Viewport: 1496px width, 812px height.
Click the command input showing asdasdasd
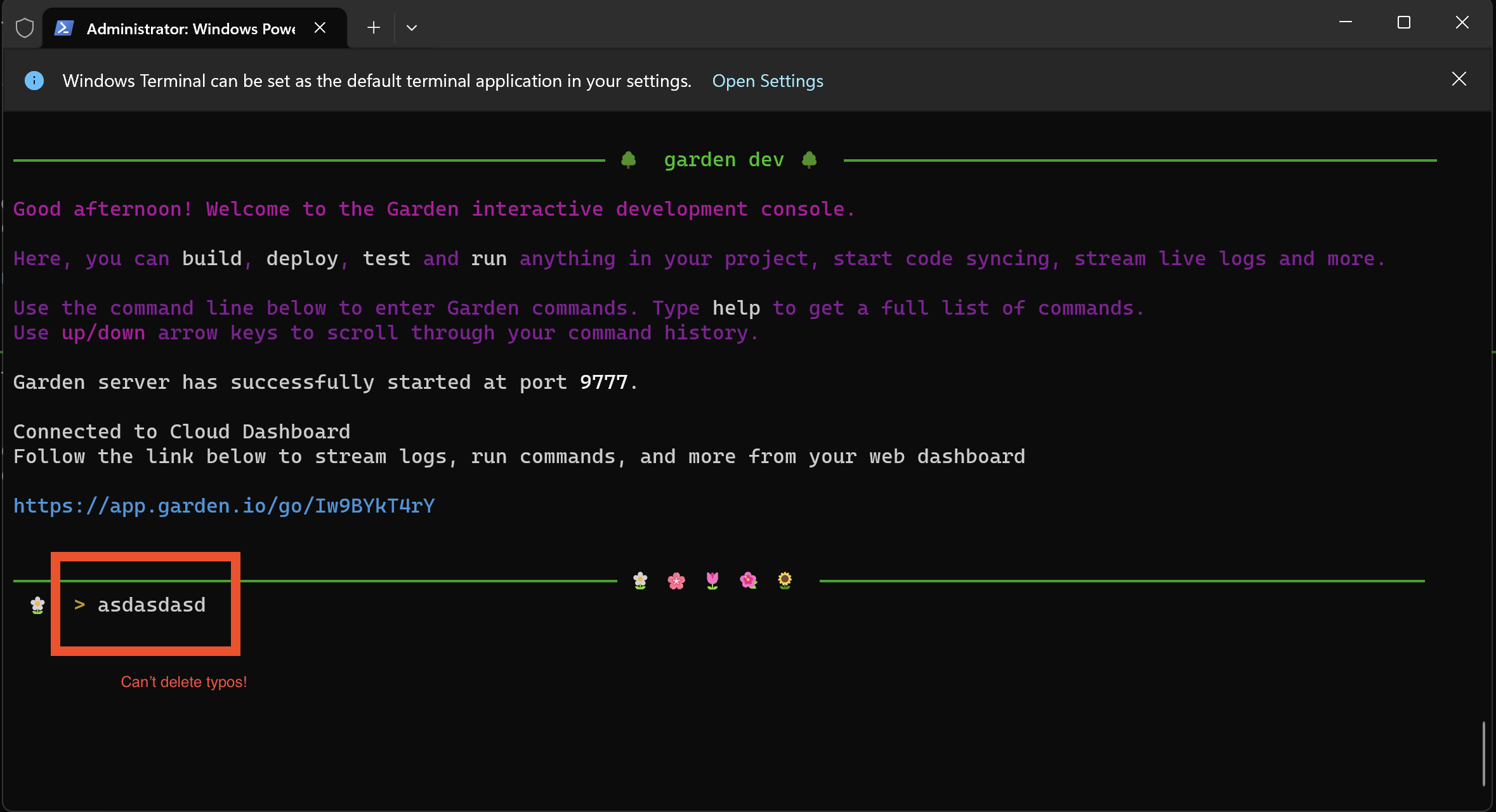click(x=151, y=605)
